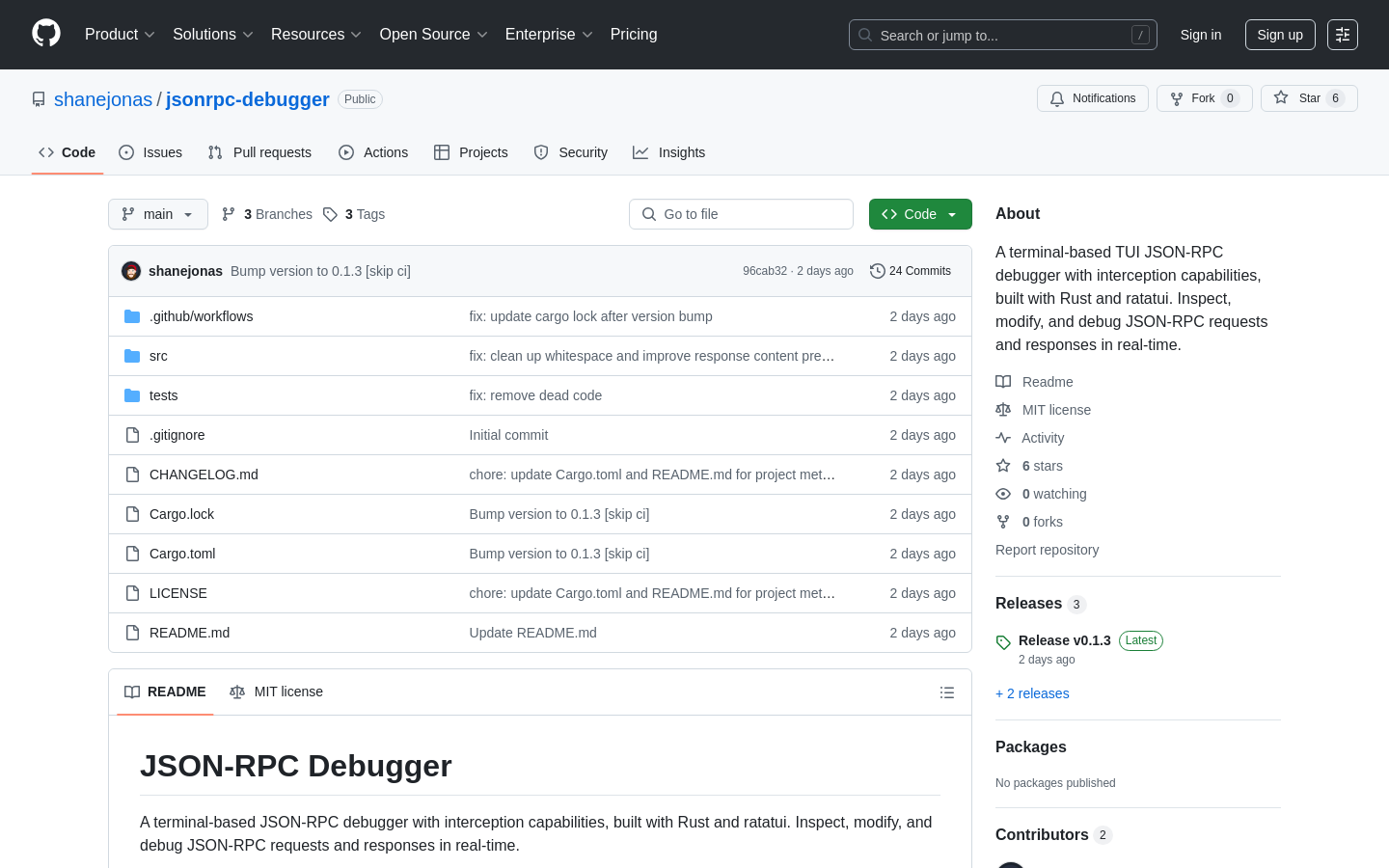Open the Pricing page link
The width and height of the screenshot is (1389, 868).
(x=634, y=35)
